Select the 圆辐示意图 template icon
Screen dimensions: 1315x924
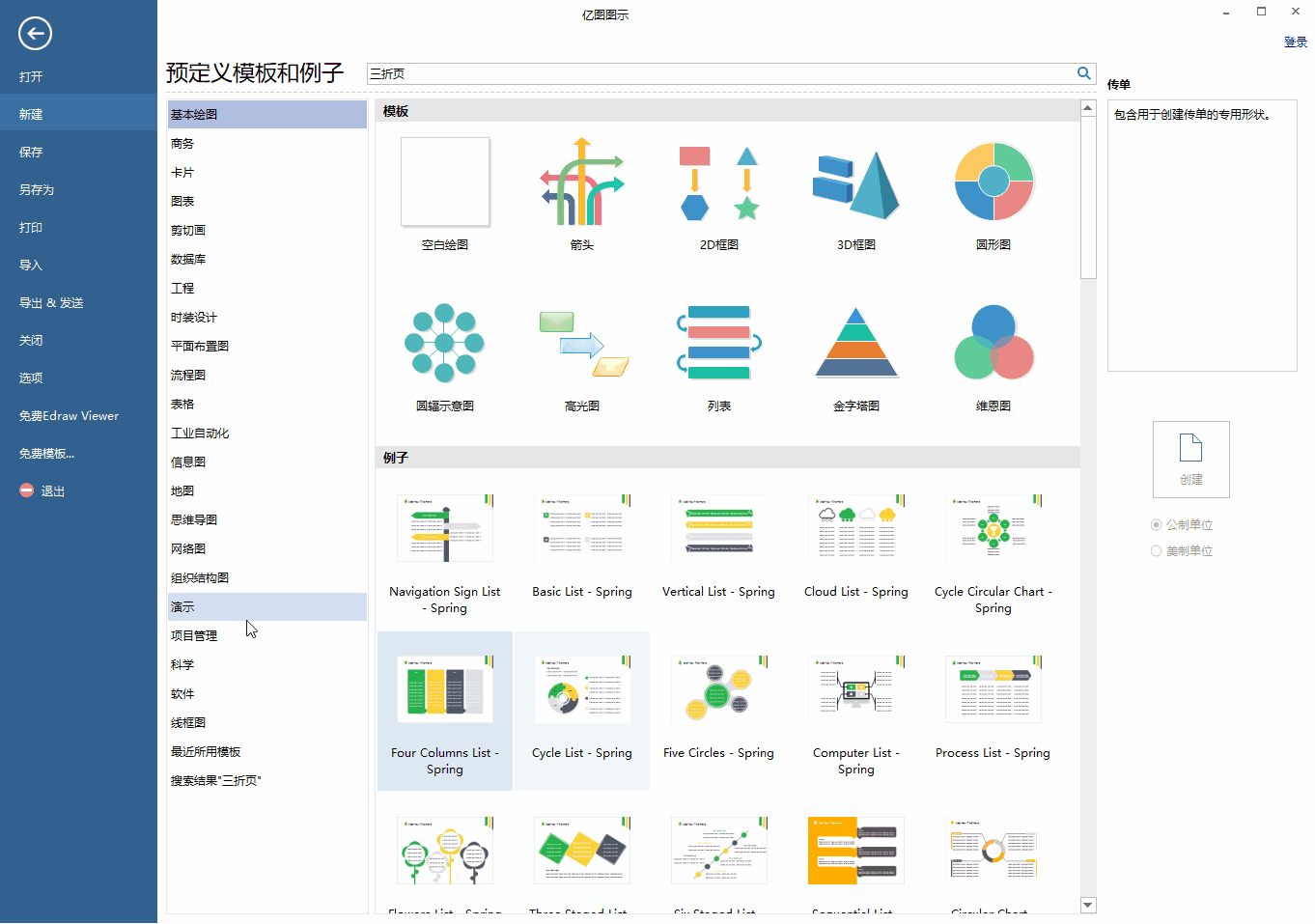pyautogui.click(x=445, y=344)
